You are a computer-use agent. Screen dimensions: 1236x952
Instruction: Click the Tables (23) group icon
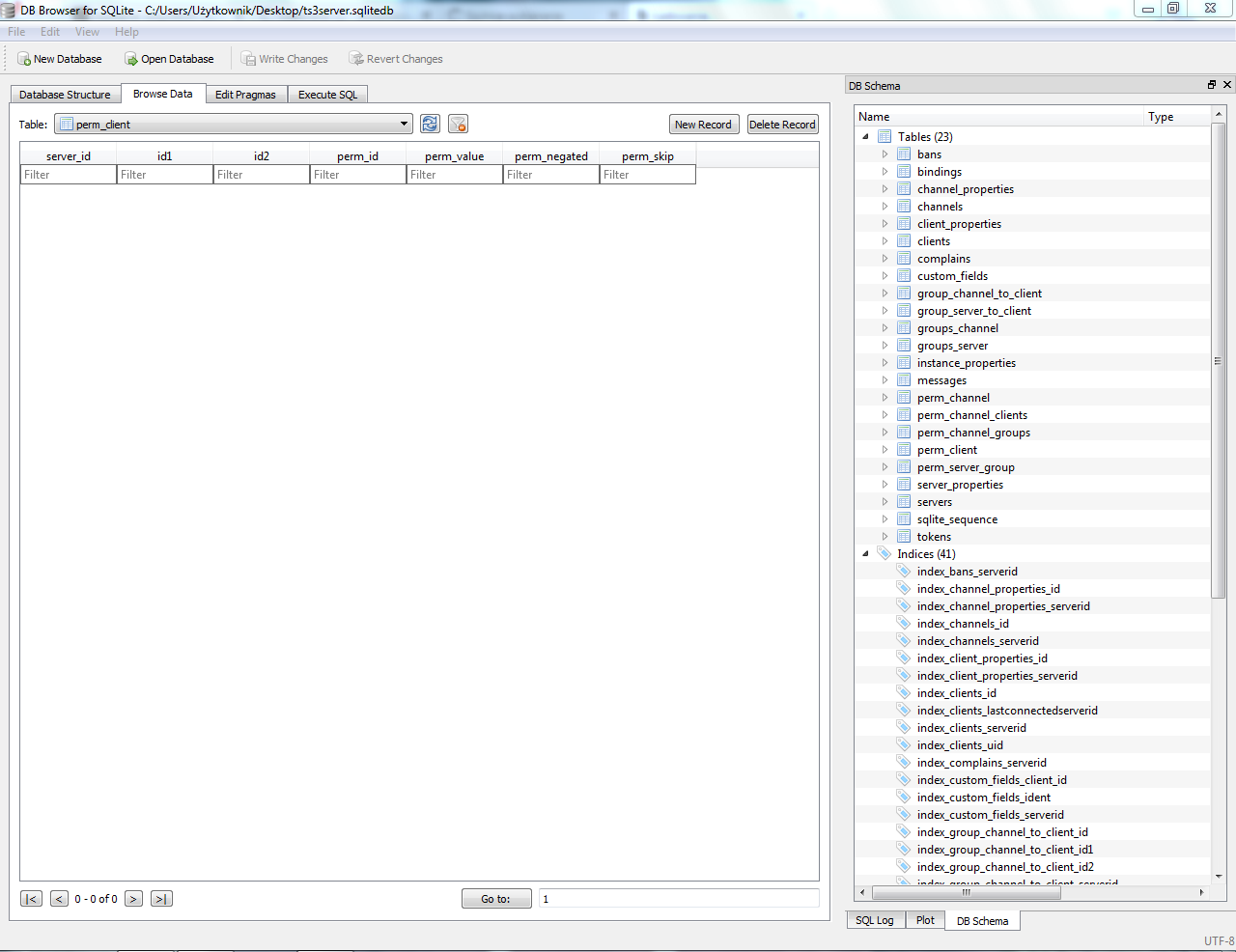tap(885, 136)
